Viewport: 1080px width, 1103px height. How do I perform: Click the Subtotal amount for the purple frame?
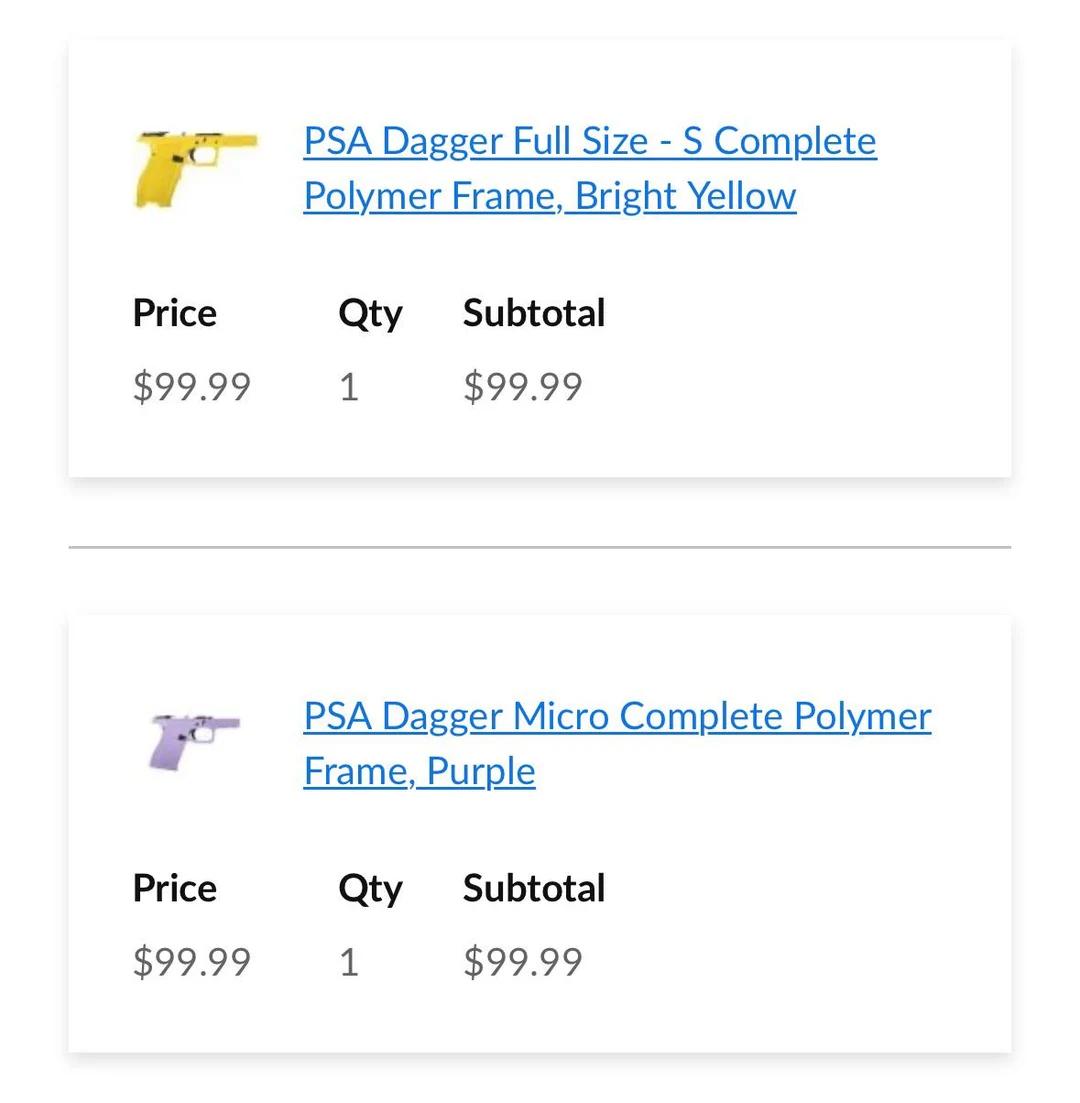(522, 961)
